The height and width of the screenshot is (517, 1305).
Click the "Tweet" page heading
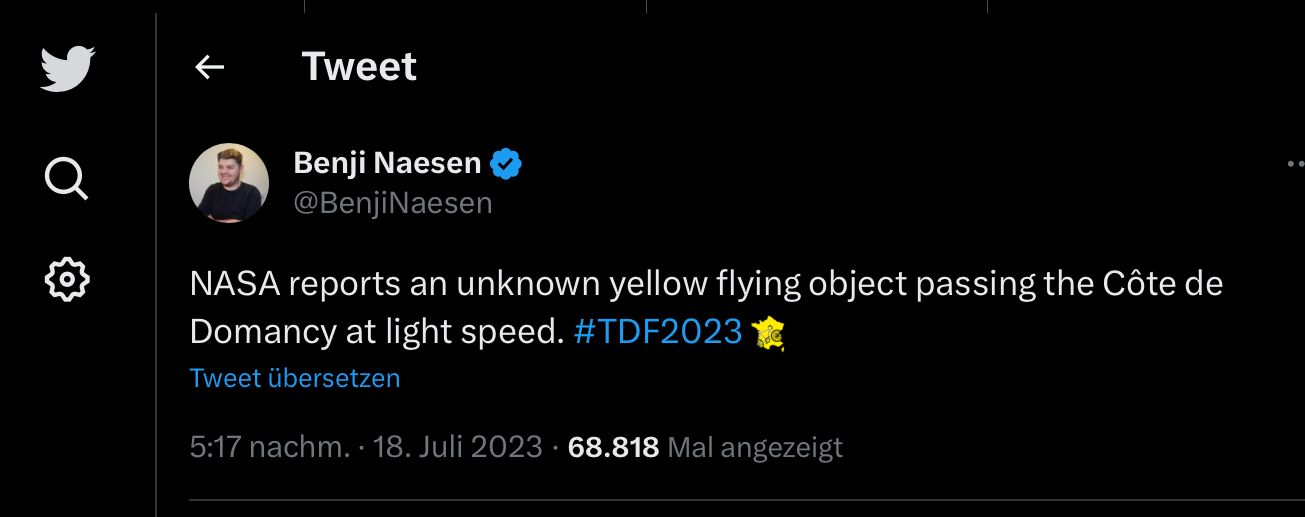(359, 67)
